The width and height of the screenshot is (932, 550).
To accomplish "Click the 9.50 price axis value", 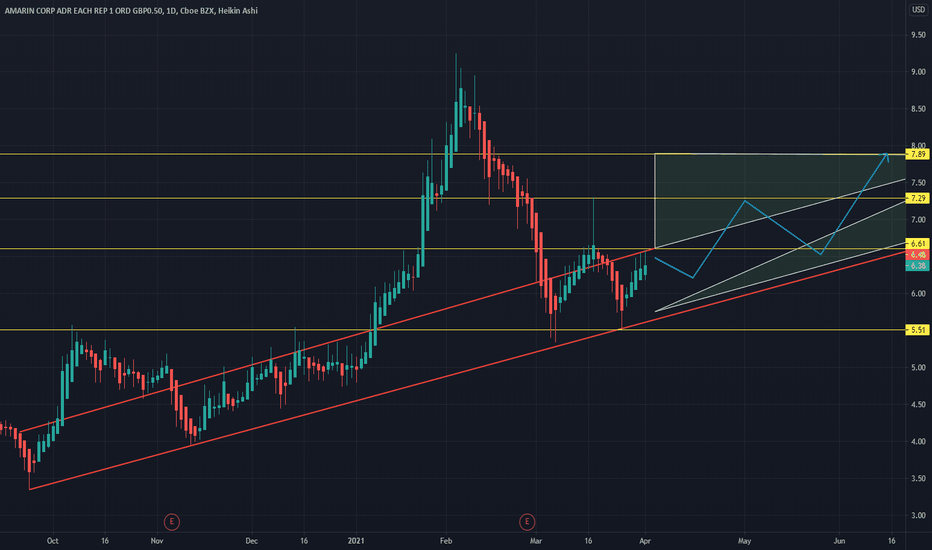I will pyautogui.click(x=918, y=35).
